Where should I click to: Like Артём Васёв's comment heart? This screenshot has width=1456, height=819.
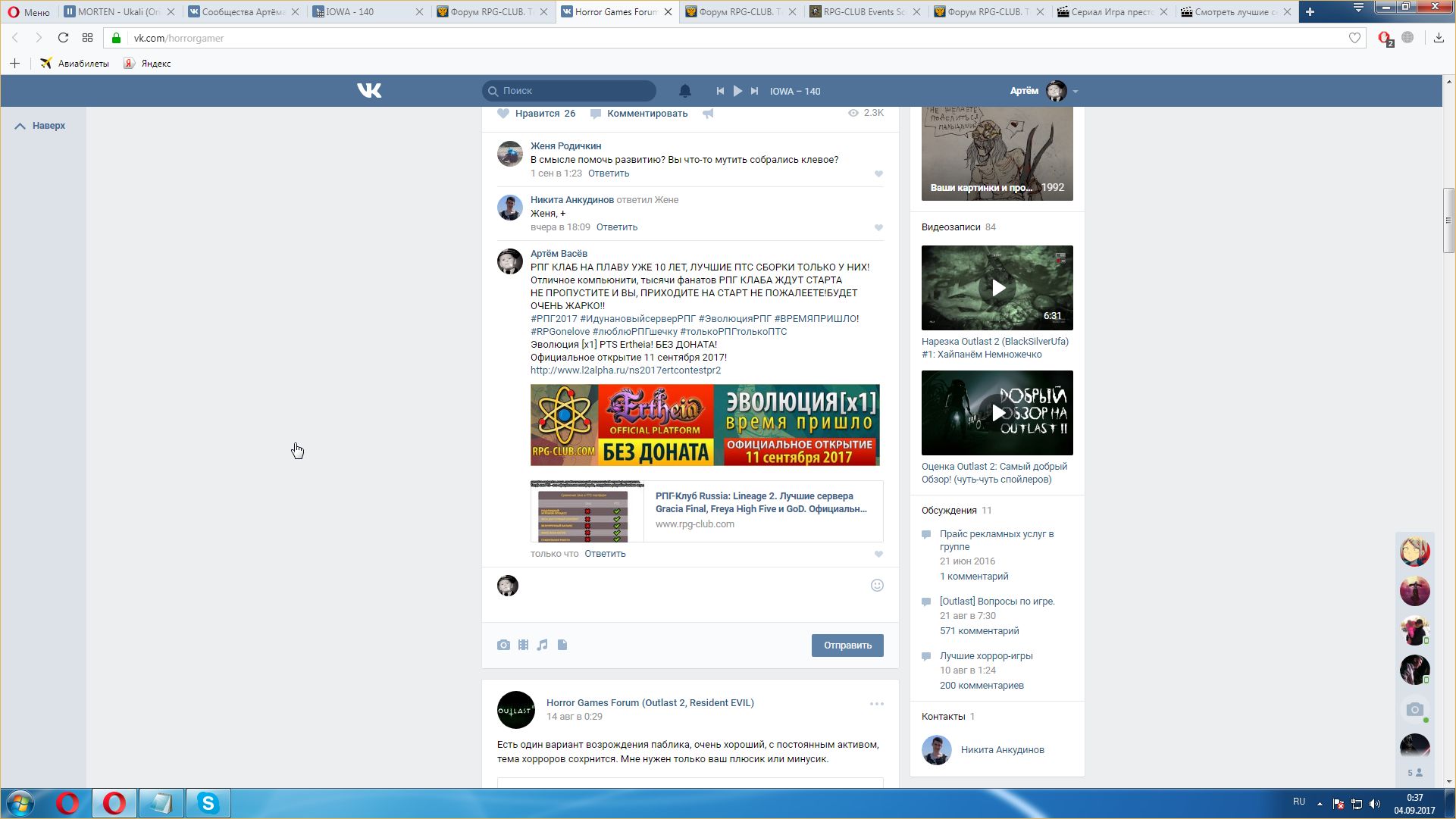(878, 554)
